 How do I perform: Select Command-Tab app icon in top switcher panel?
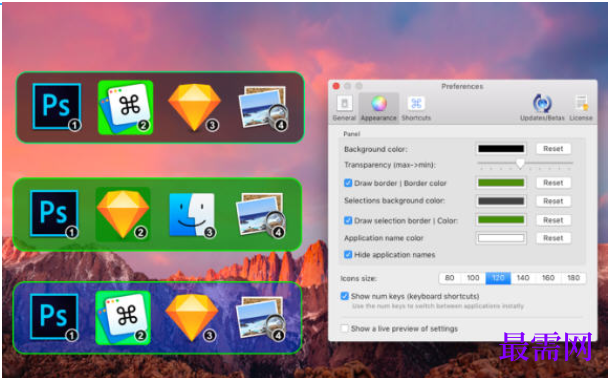pyautogui.click(x=125, y=107)
